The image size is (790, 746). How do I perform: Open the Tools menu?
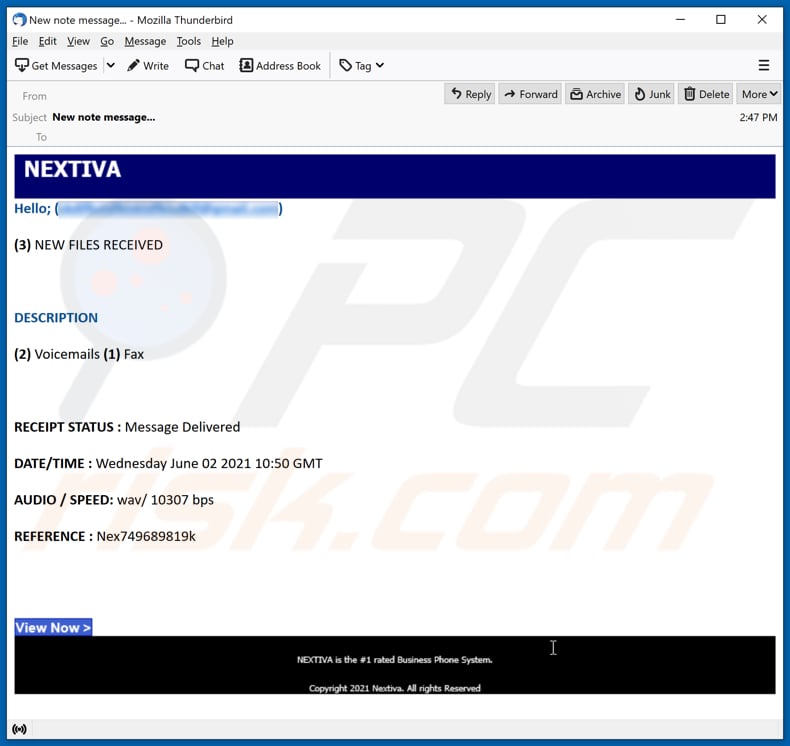pos(188,41)
